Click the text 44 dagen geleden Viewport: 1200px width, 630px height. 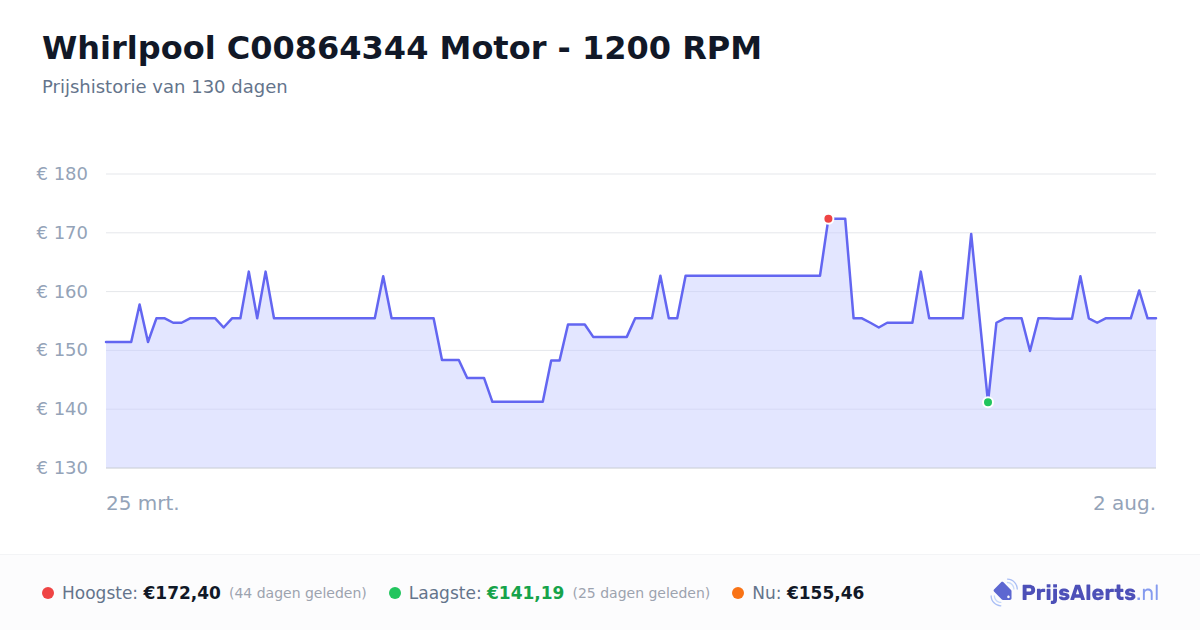[x=298, y=593]
